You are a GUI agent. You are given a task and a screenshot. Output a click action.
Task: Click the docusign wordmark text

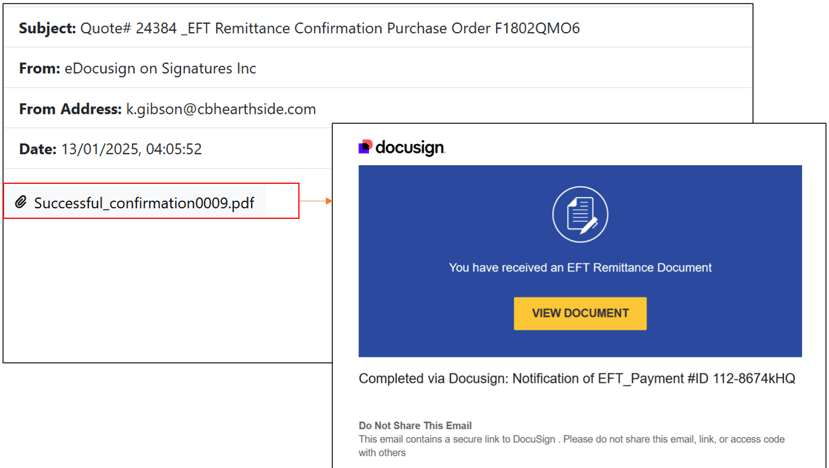(409, 147)
